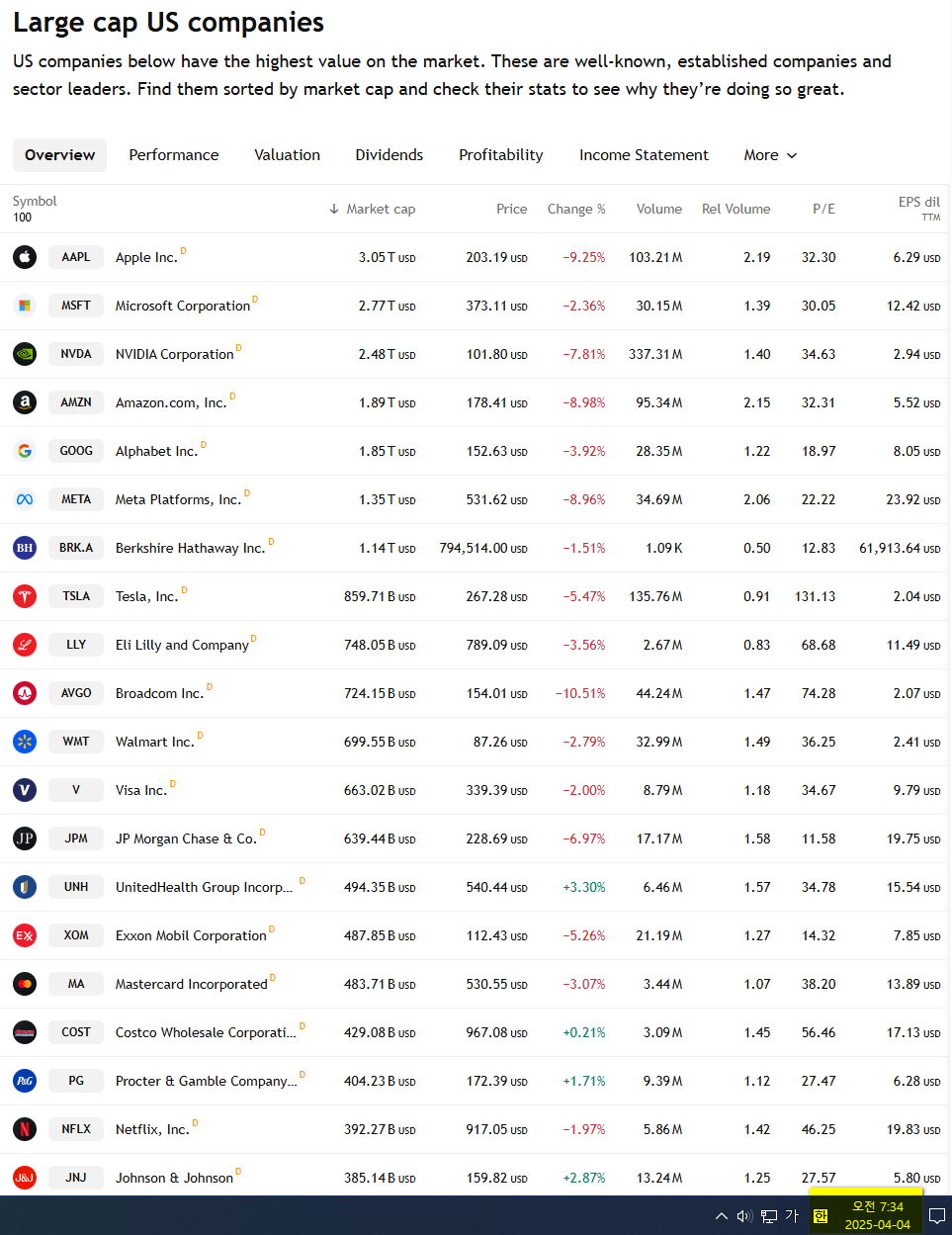Open Mastercard Incorporated company link
952x1235 pixels.
(192, 984)
